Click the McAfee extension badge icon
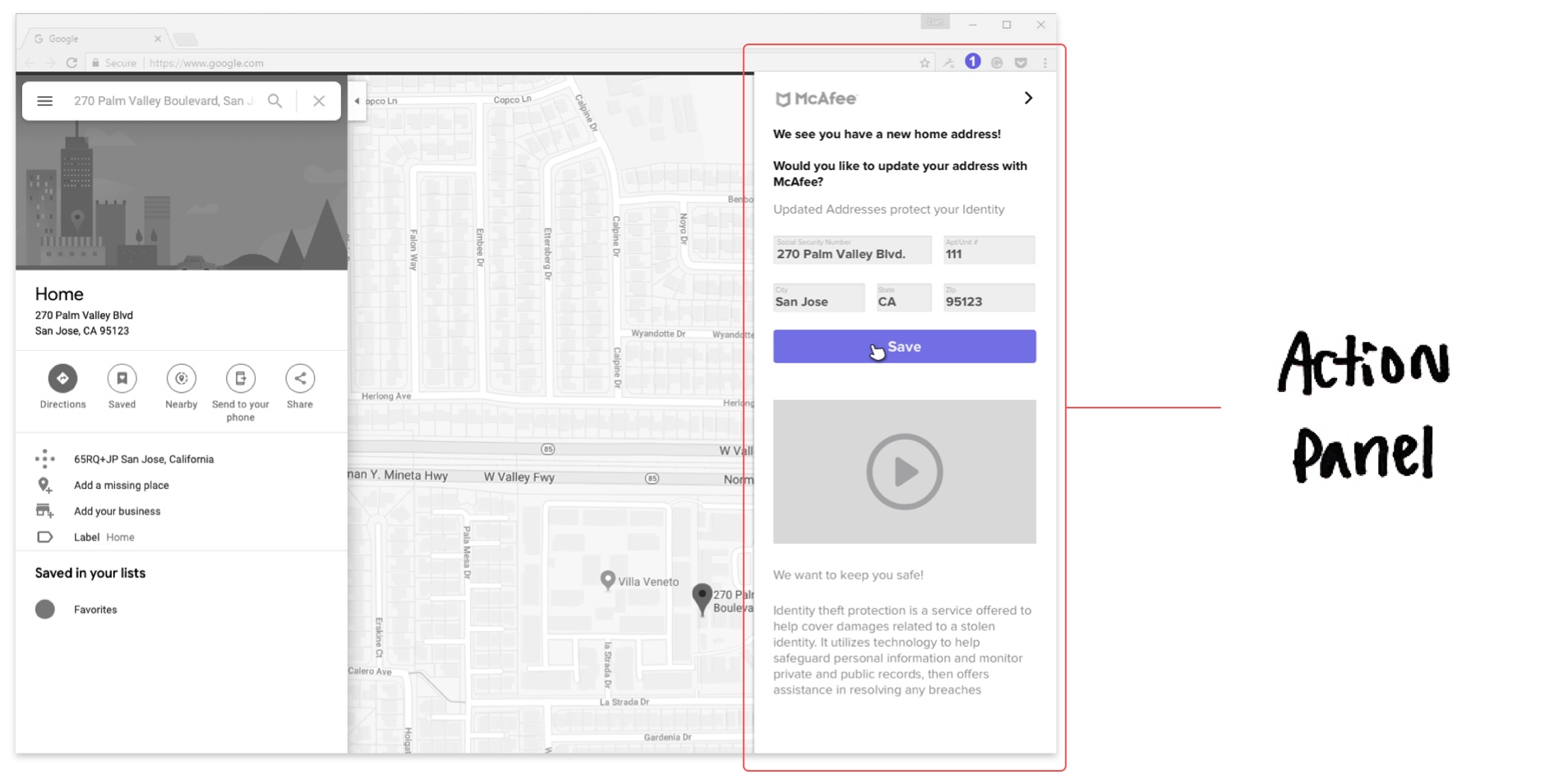Screen dimensions: 1545x784 point(973,62)
